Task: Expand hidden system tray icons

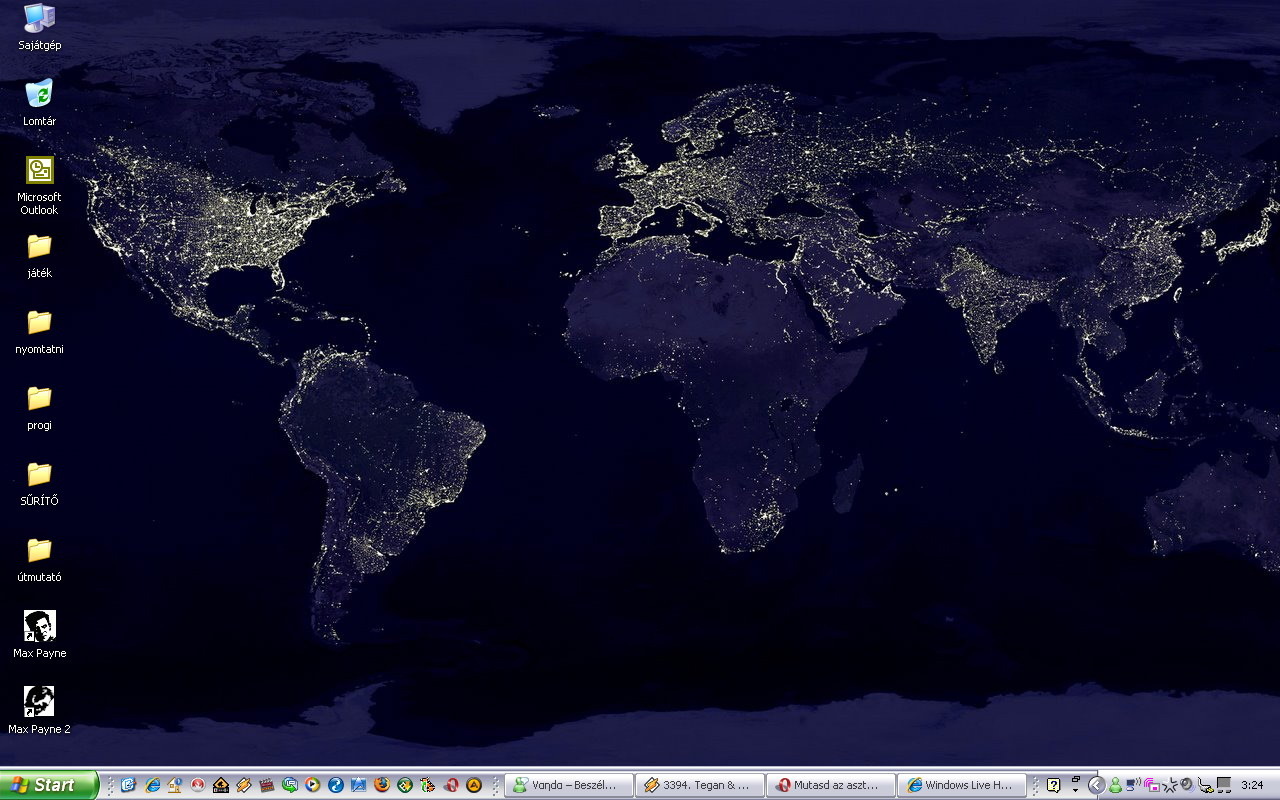Action: coord(1097,785)
